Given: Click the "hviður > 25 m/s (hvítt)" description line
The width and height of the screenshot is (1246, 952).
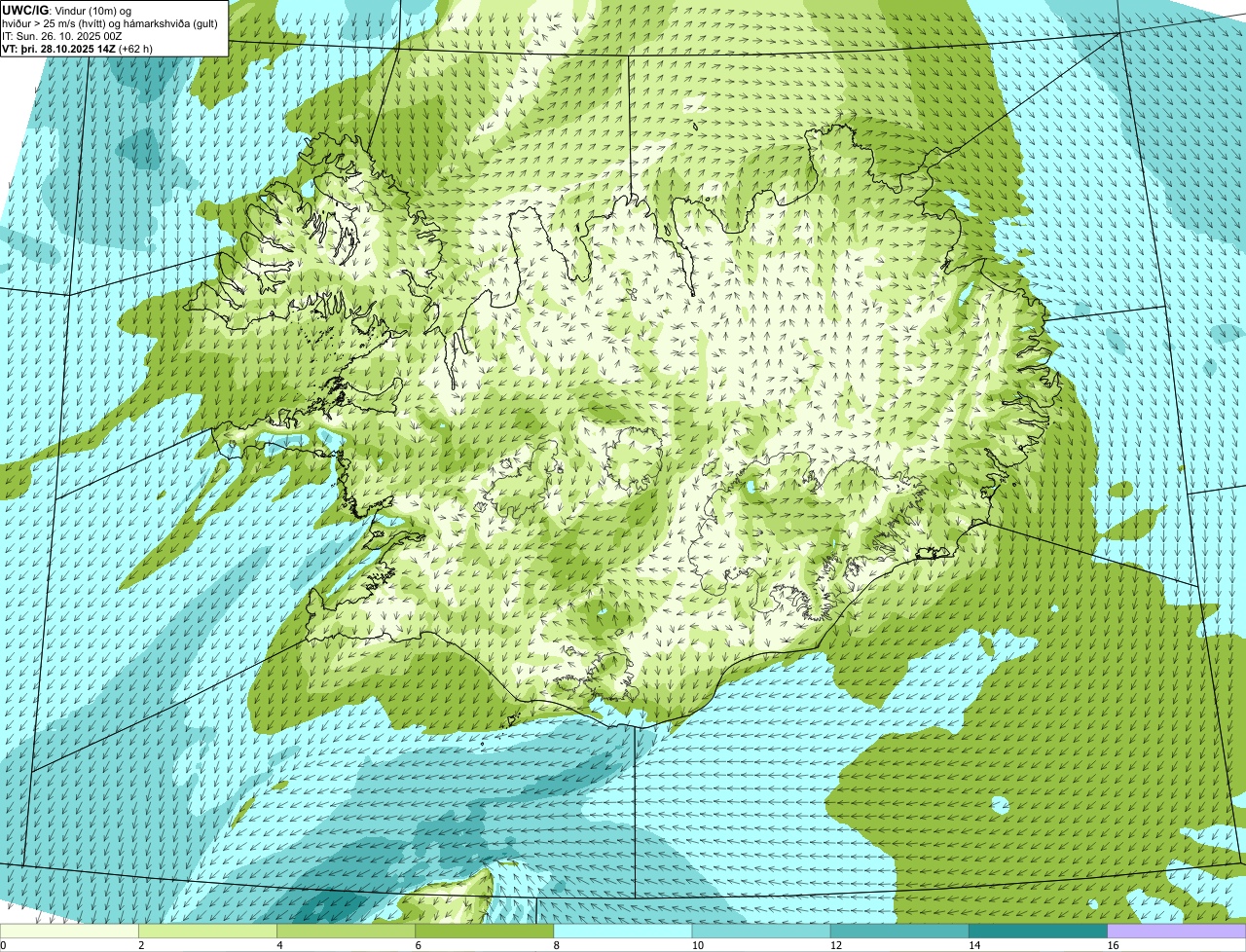Looking at the screenshot, I should tap(110, 22).
